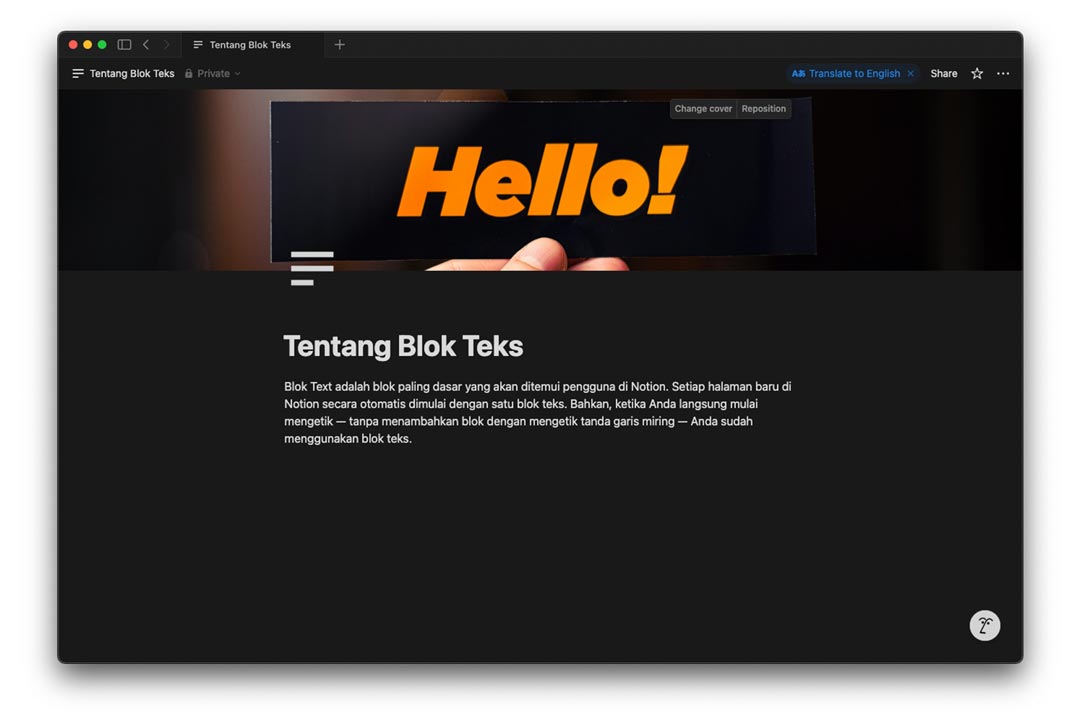Click into the Blok Text paragraph
The image size is (1080, 720).
tap(537, 412)
